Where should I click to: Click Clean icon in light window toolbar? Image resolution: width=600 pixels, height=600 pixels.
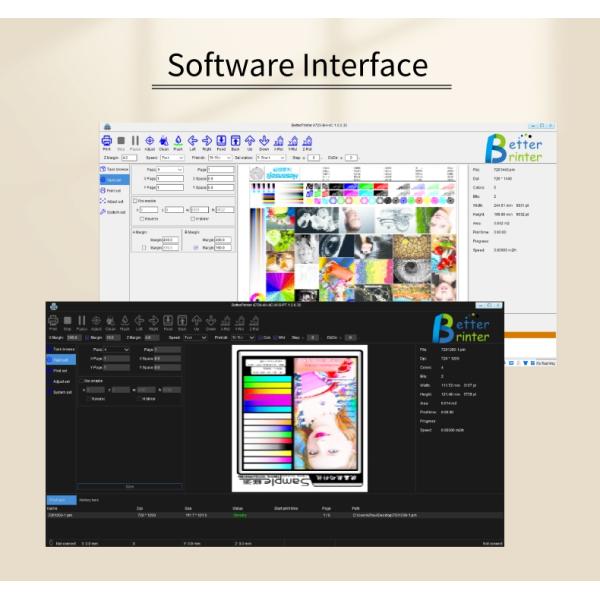click(164, 141)
